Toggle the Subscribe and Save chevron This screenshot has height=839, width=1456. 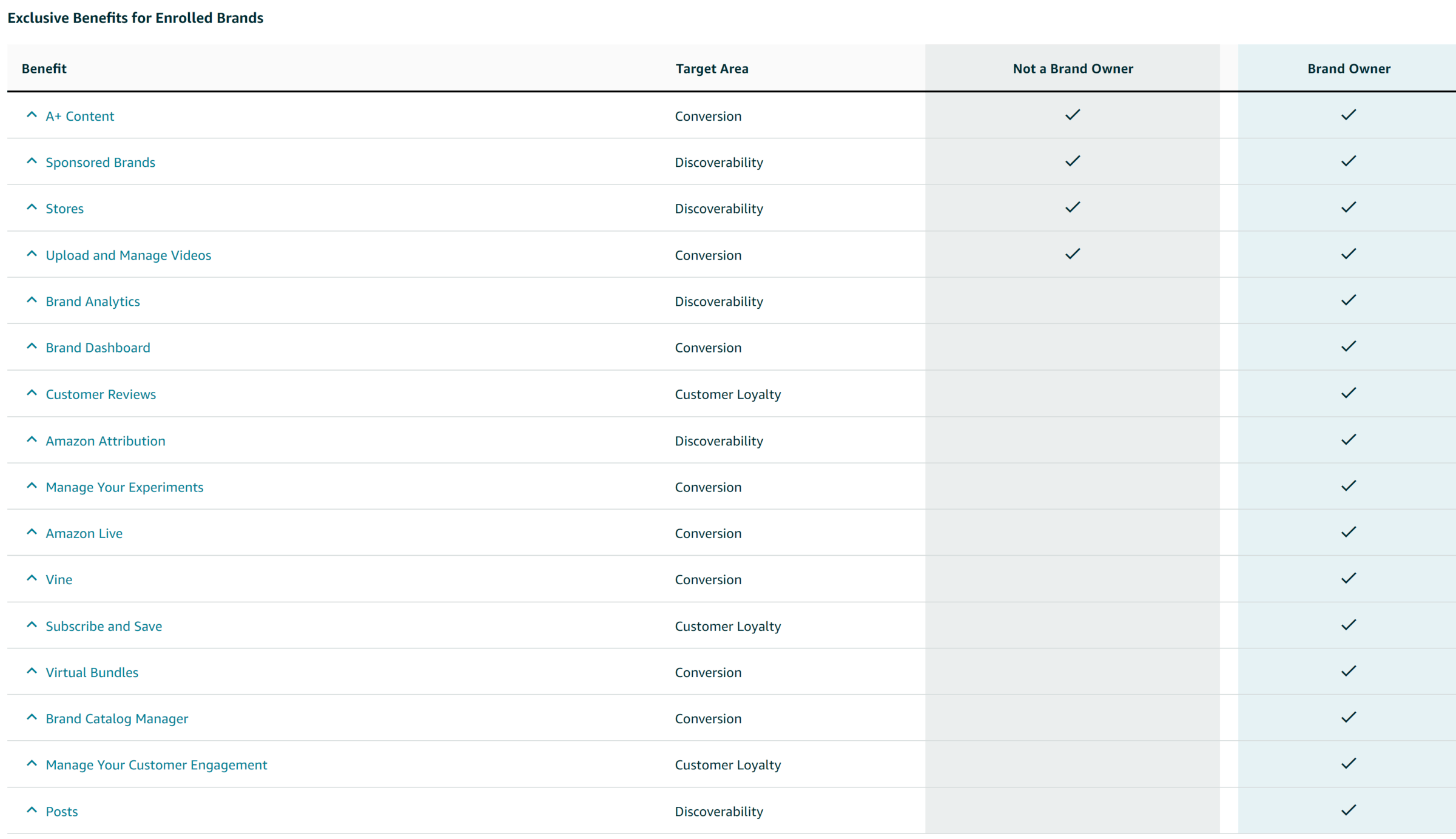coord(32,624)
